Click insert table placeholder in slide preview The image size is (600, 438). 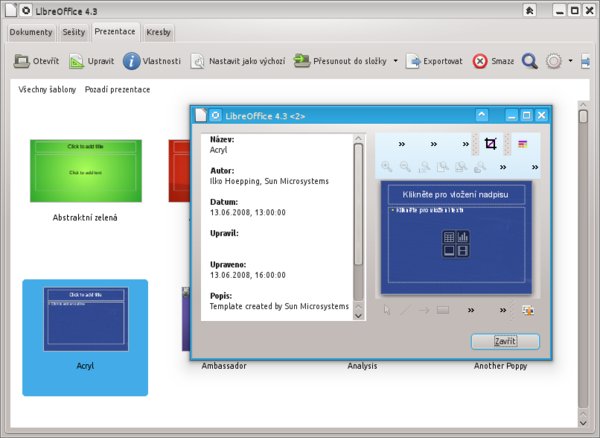(x=449, y=237)
